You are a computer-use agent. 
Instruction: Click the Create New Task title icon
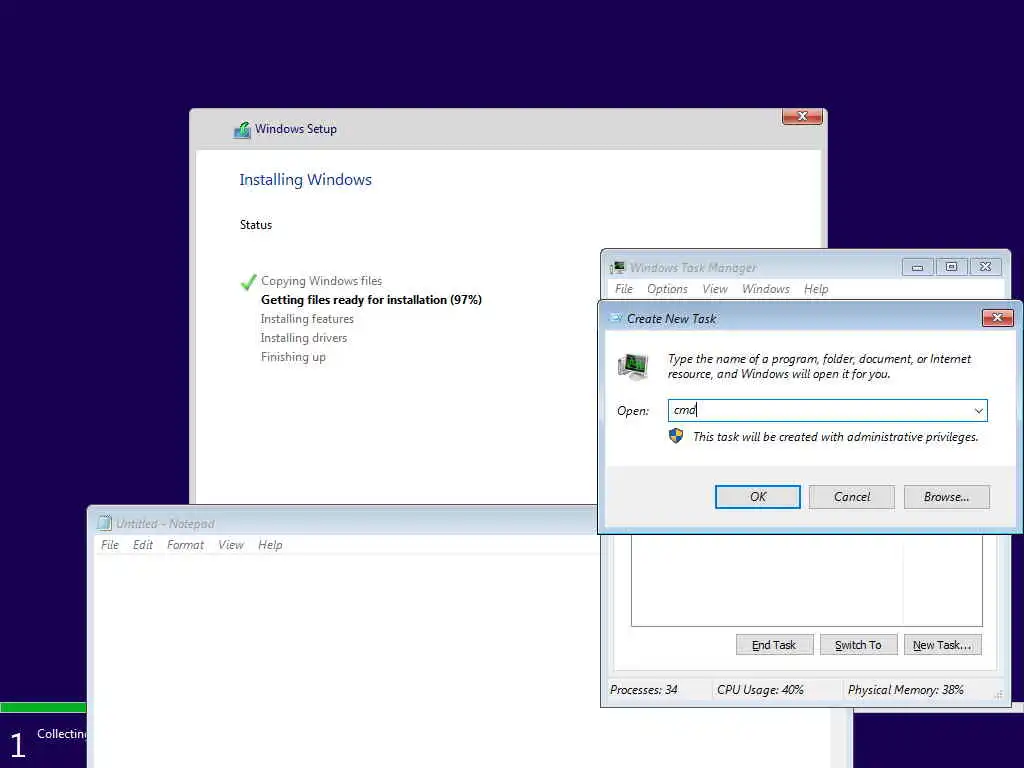pyautogui.click(x=615, y=318)
